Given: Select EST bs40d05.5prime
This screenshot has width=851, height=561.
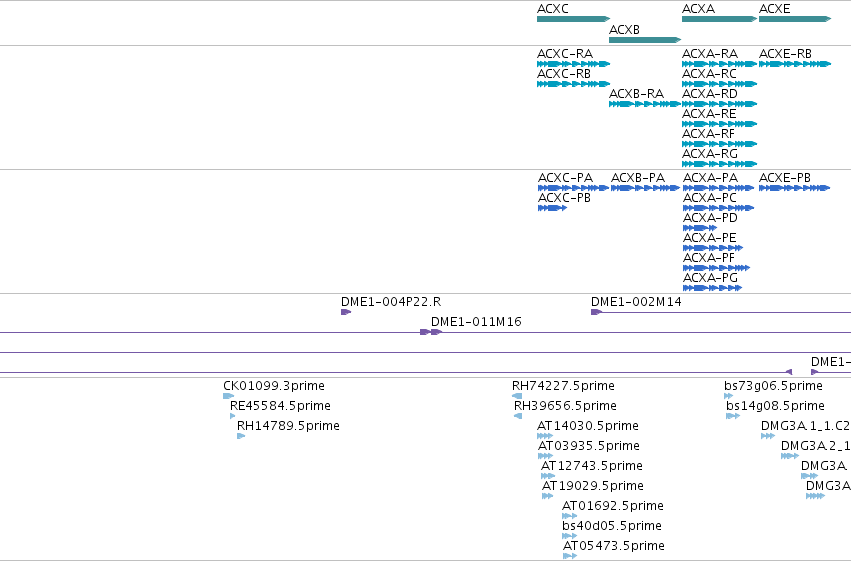Looking at the screenshot, I should coord(569,536).
